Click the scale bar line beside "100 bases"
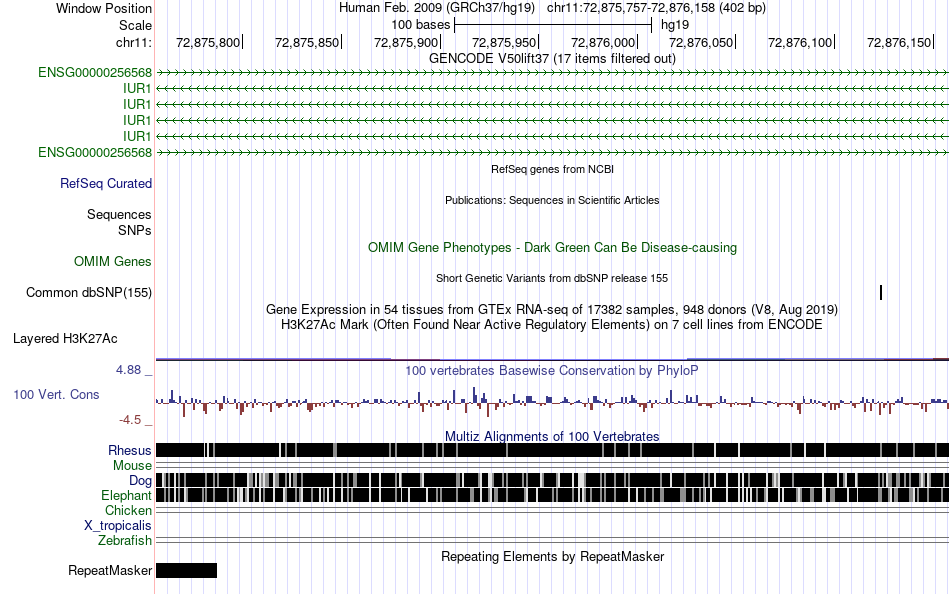The image size is (950, 594). click(553, 25)
